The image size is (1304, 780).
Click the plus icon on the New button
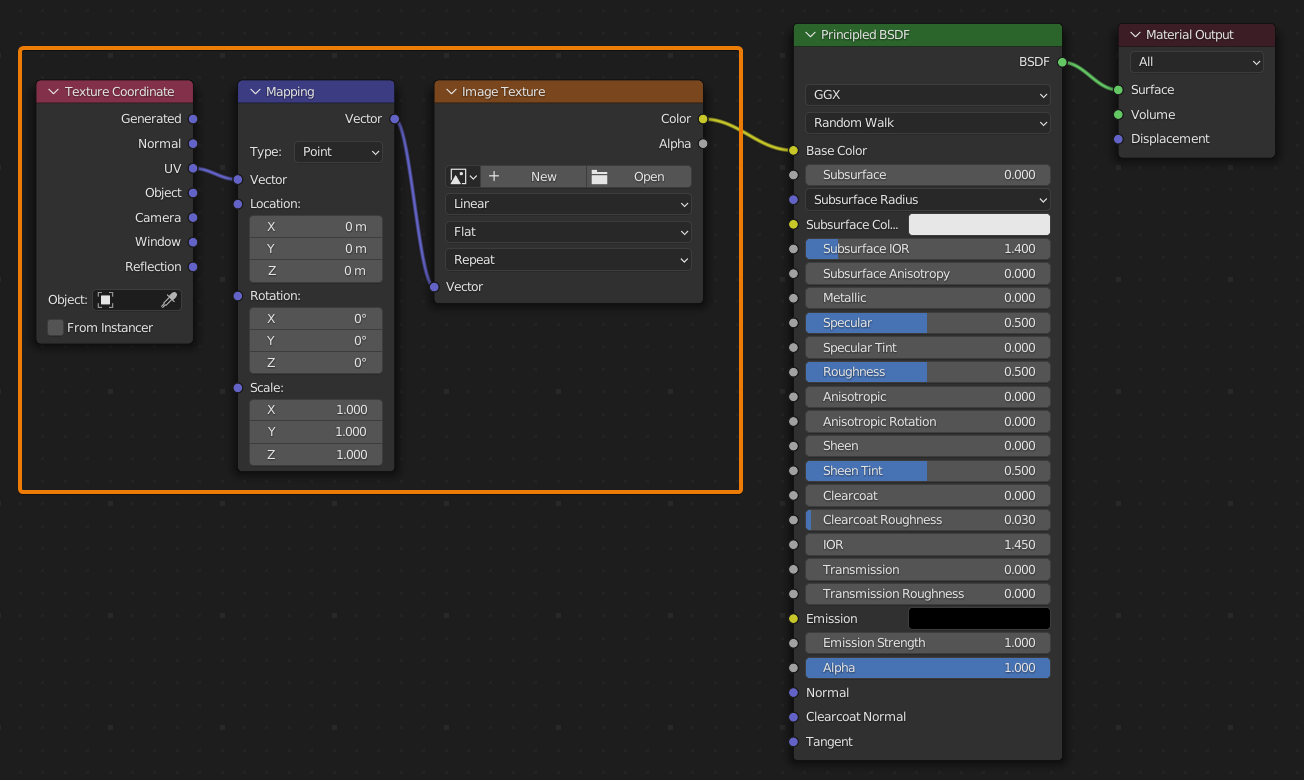(494, 177)
